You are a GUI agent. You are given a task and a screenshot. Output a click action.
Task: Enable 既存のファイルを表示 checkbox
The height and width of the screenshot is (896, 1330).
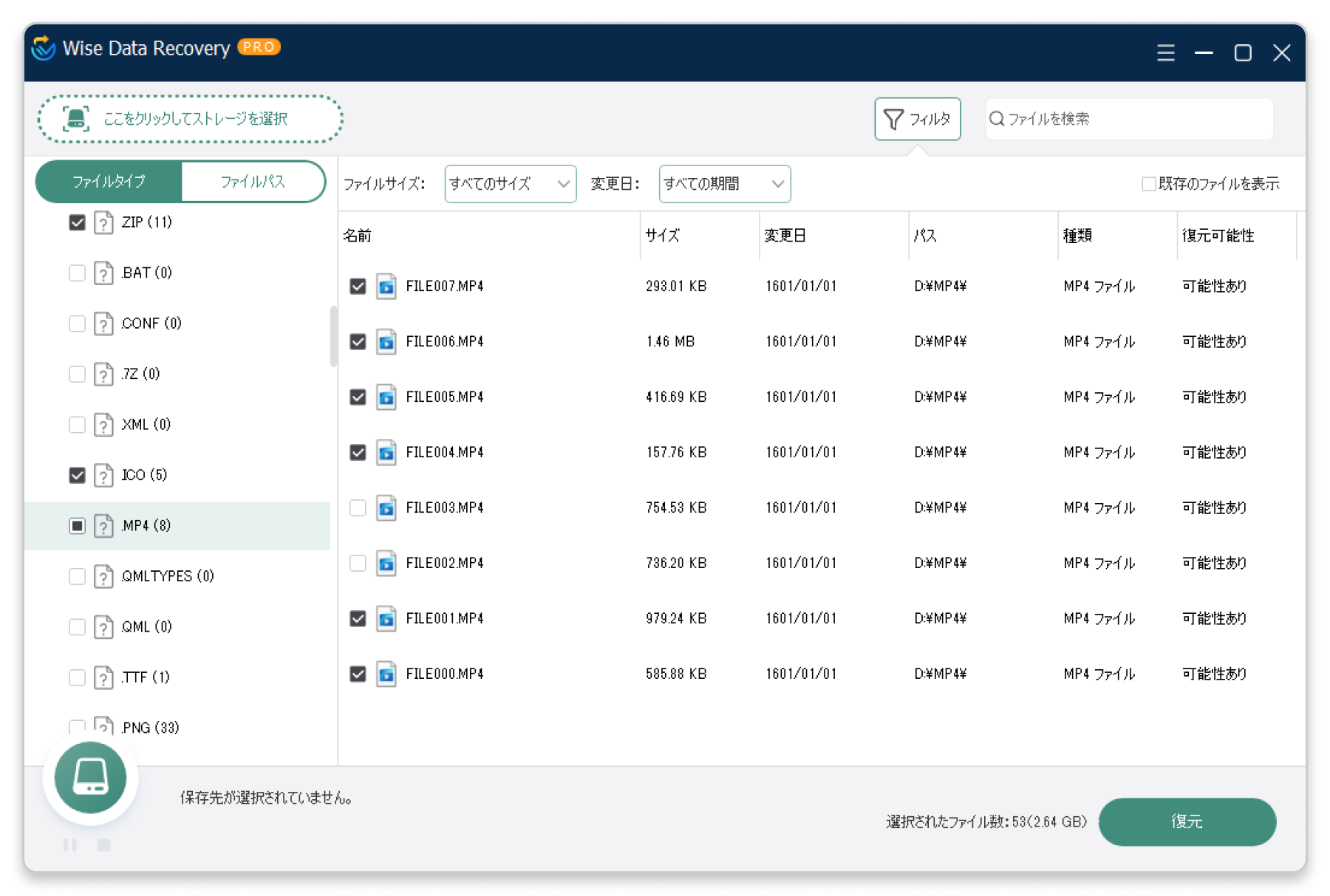click(1148, 184)
